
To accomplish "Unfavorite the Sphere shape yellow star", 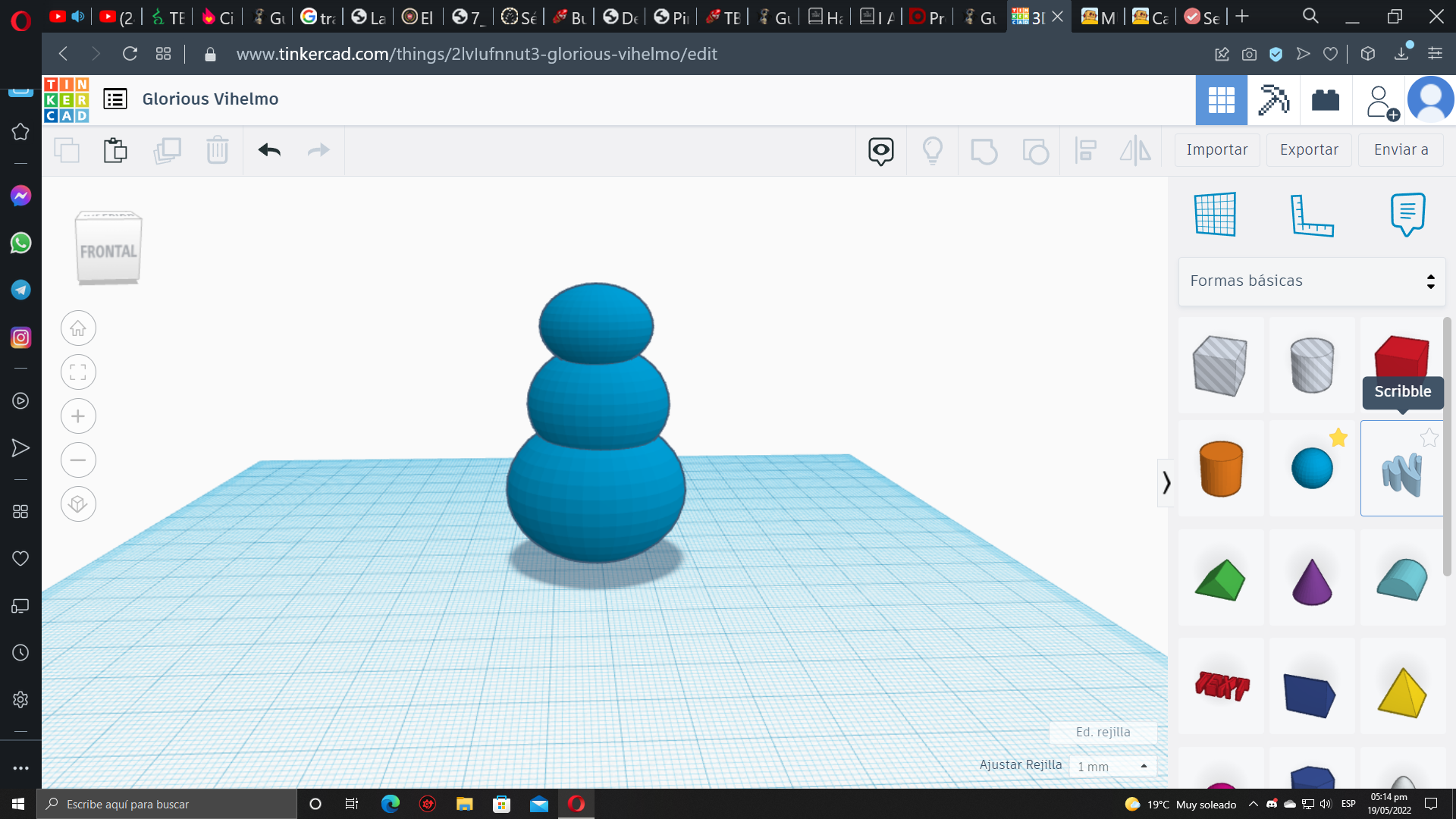I will 1338,438.
